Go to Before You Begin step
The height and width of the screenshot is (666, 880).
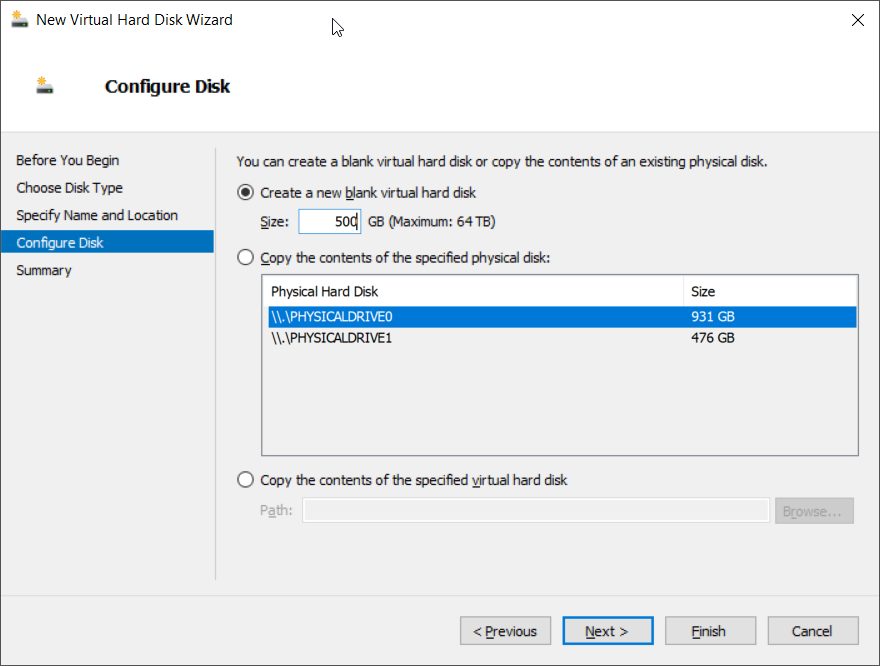[x=67, y=160]
